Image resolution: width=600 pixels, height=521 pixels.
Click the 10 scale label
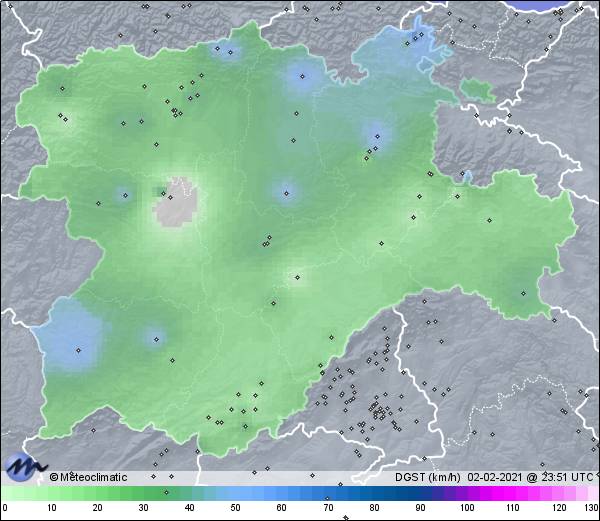click(52, 508)
